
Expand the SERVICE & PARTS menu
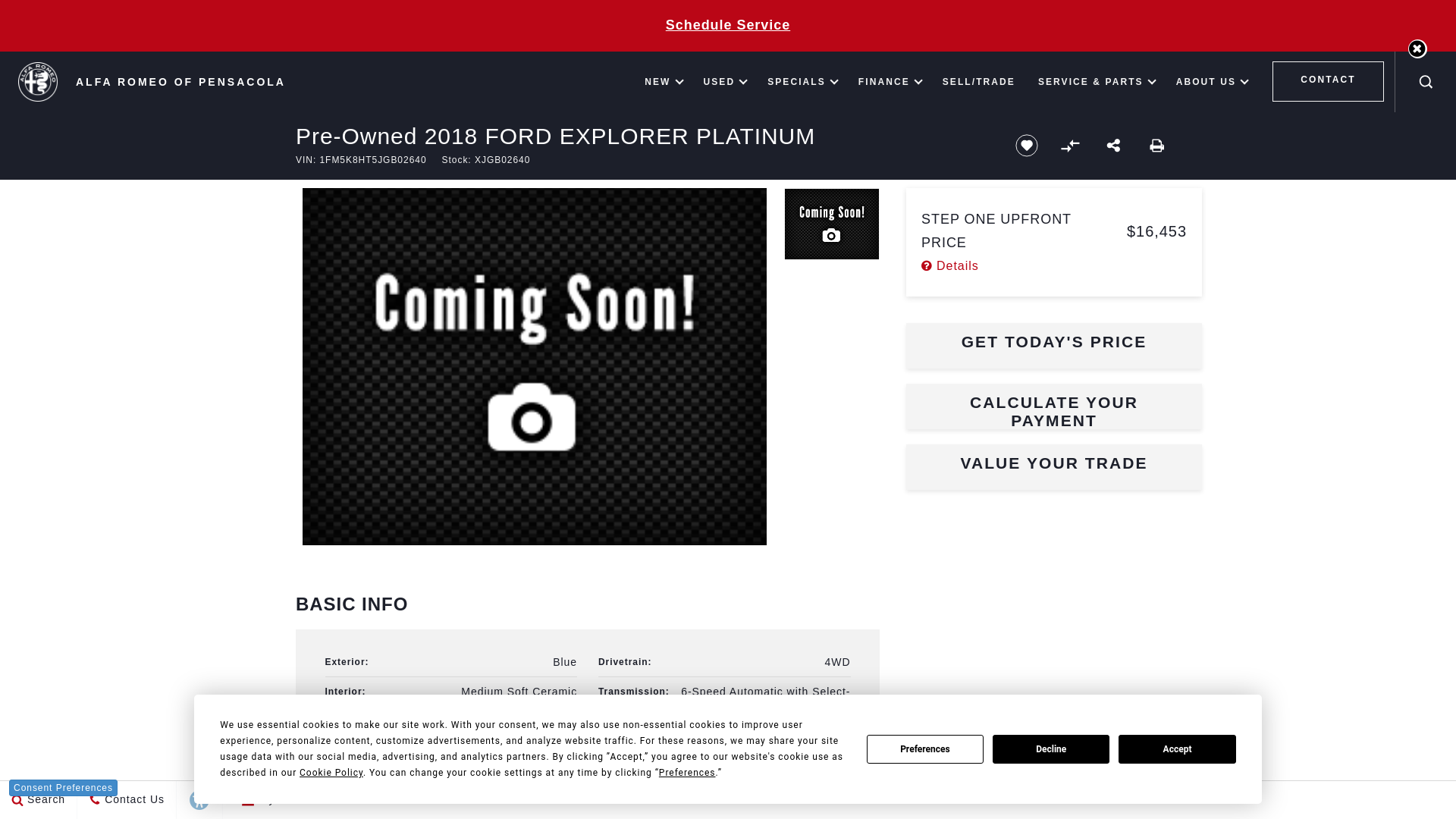[1097, 82]
